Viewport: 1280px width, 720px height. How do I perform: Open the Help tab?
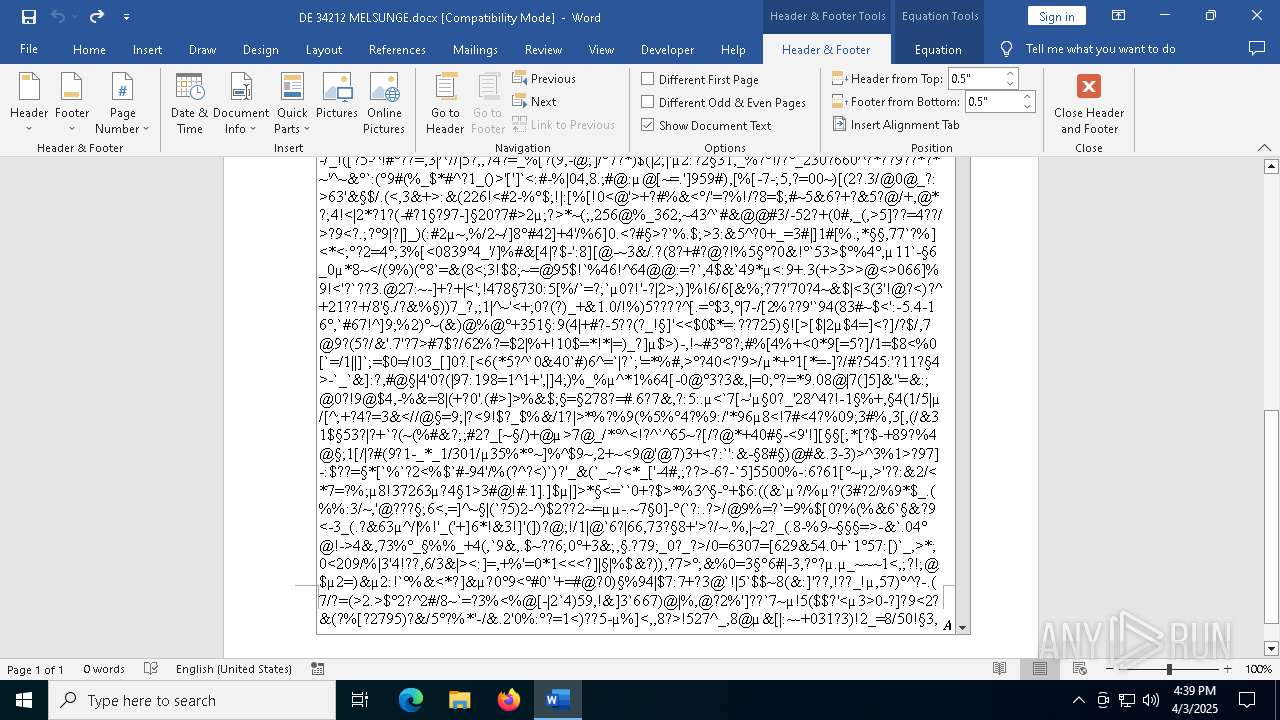(733, 49)
